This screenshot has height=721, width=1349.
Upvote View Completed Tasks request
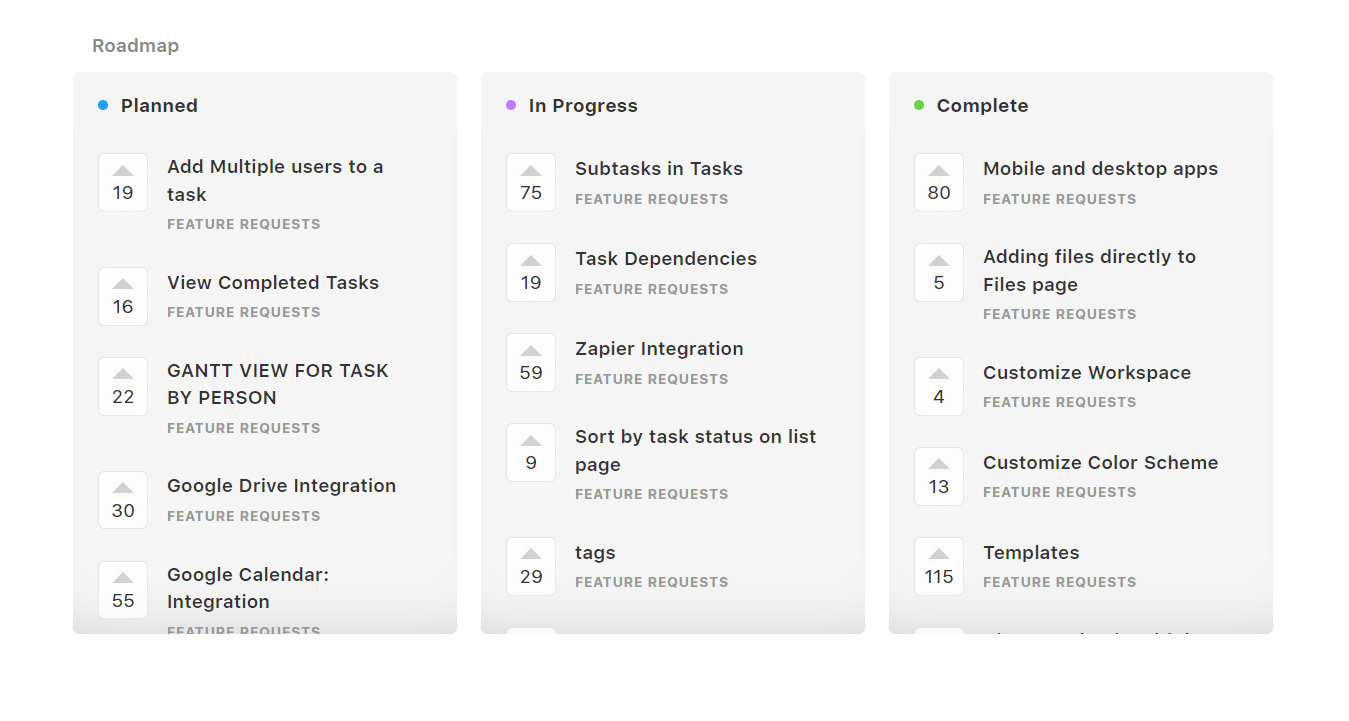click(123, 296)
